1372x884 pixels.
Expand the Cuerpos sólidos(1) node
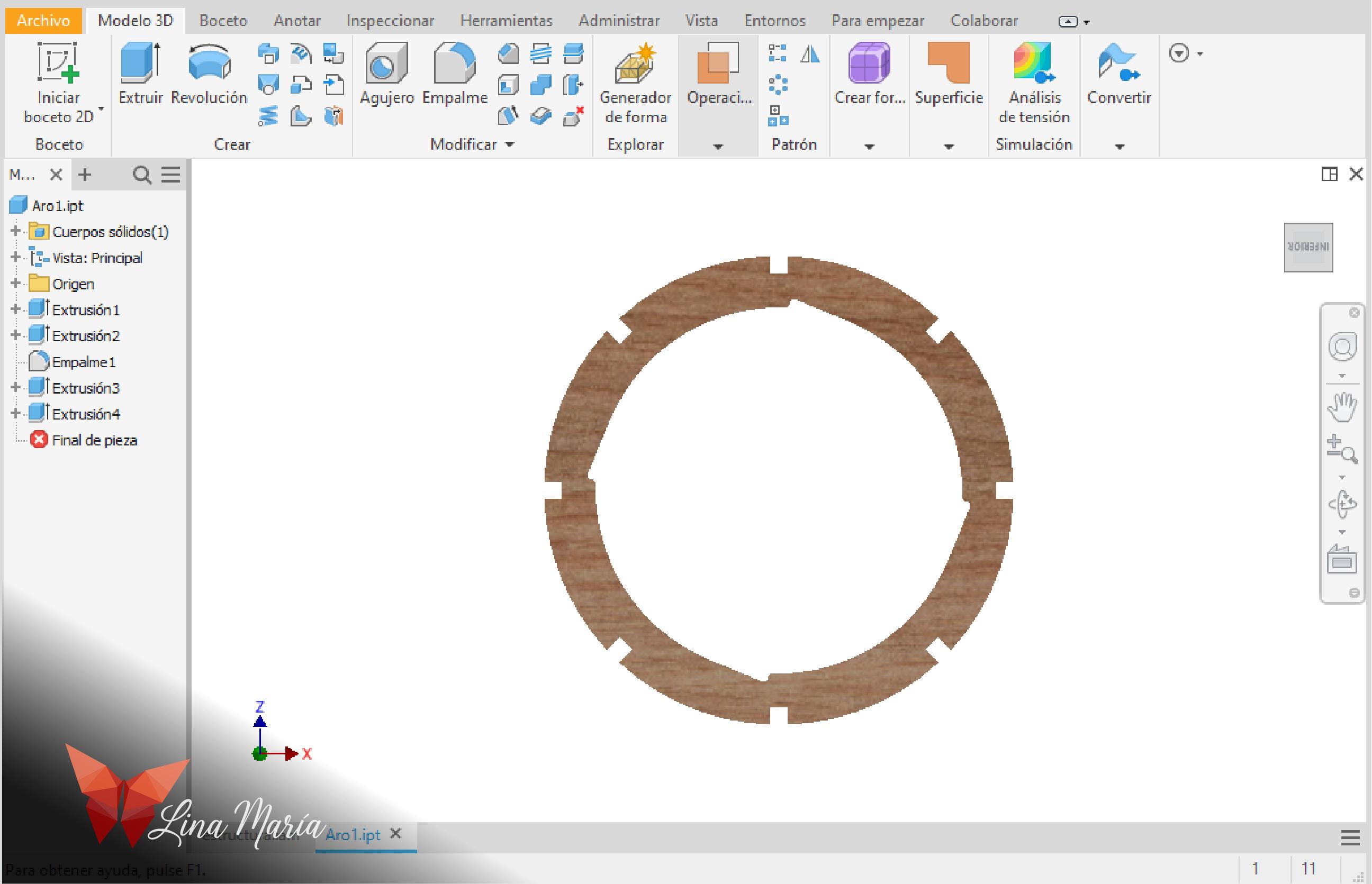click(15, 231)
